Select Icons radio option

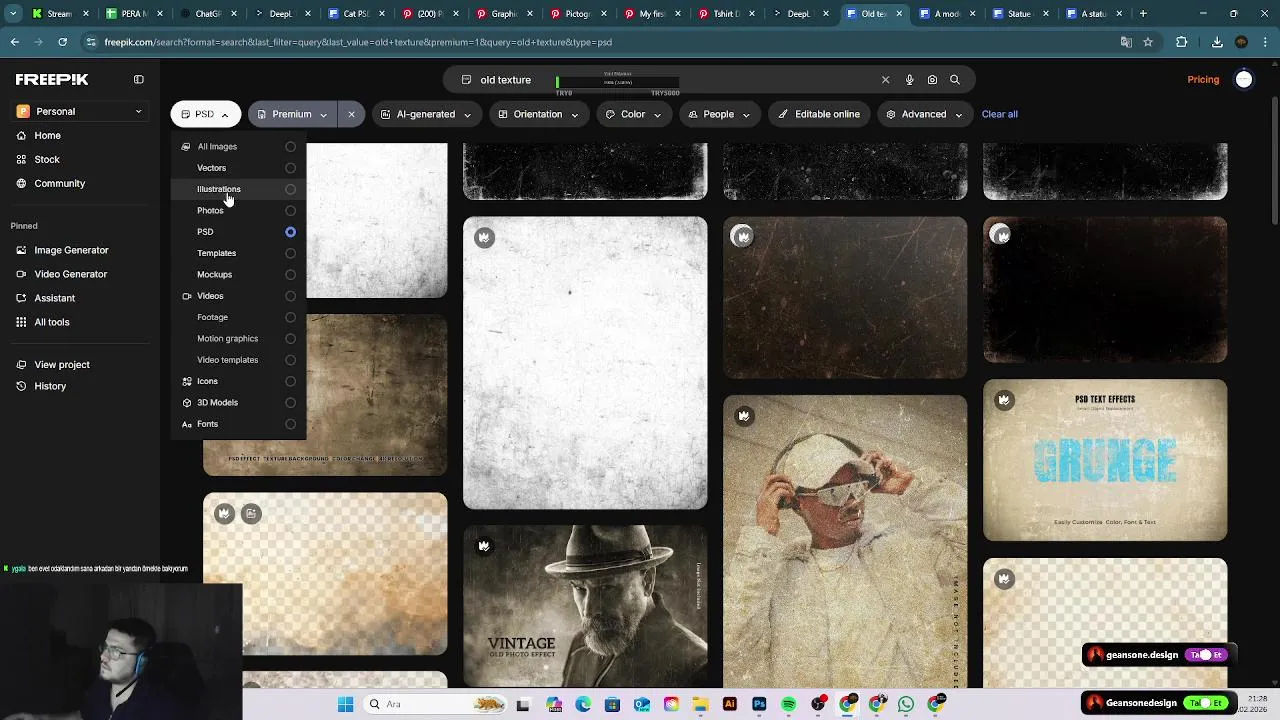tap(290, 381)
